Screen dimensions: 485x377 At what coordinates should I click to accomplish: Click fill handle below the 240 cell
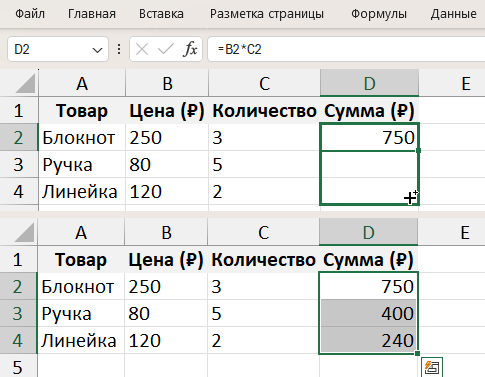pos(418,353)
